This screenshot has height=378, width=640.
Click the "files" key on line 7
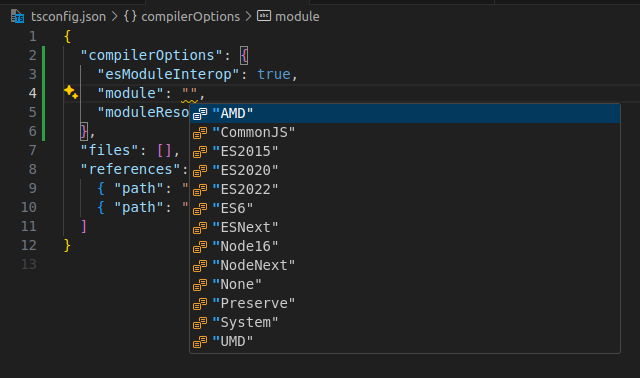point(109,150)
